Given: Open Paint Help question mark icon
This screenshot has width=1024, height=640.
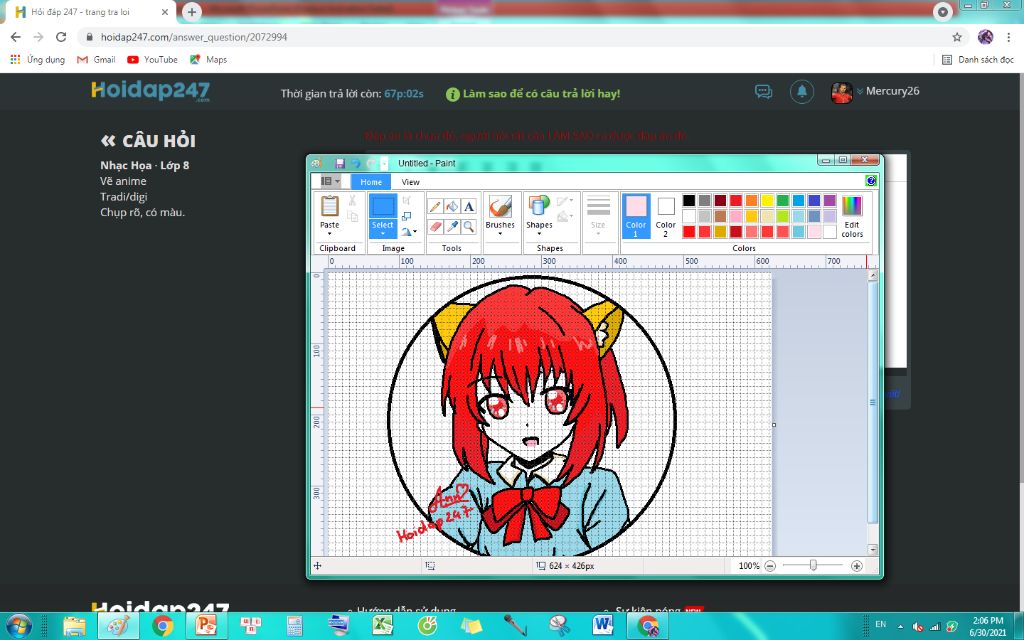Looking at the screenshot, I should pyautogui.click(x=871, y=181).
